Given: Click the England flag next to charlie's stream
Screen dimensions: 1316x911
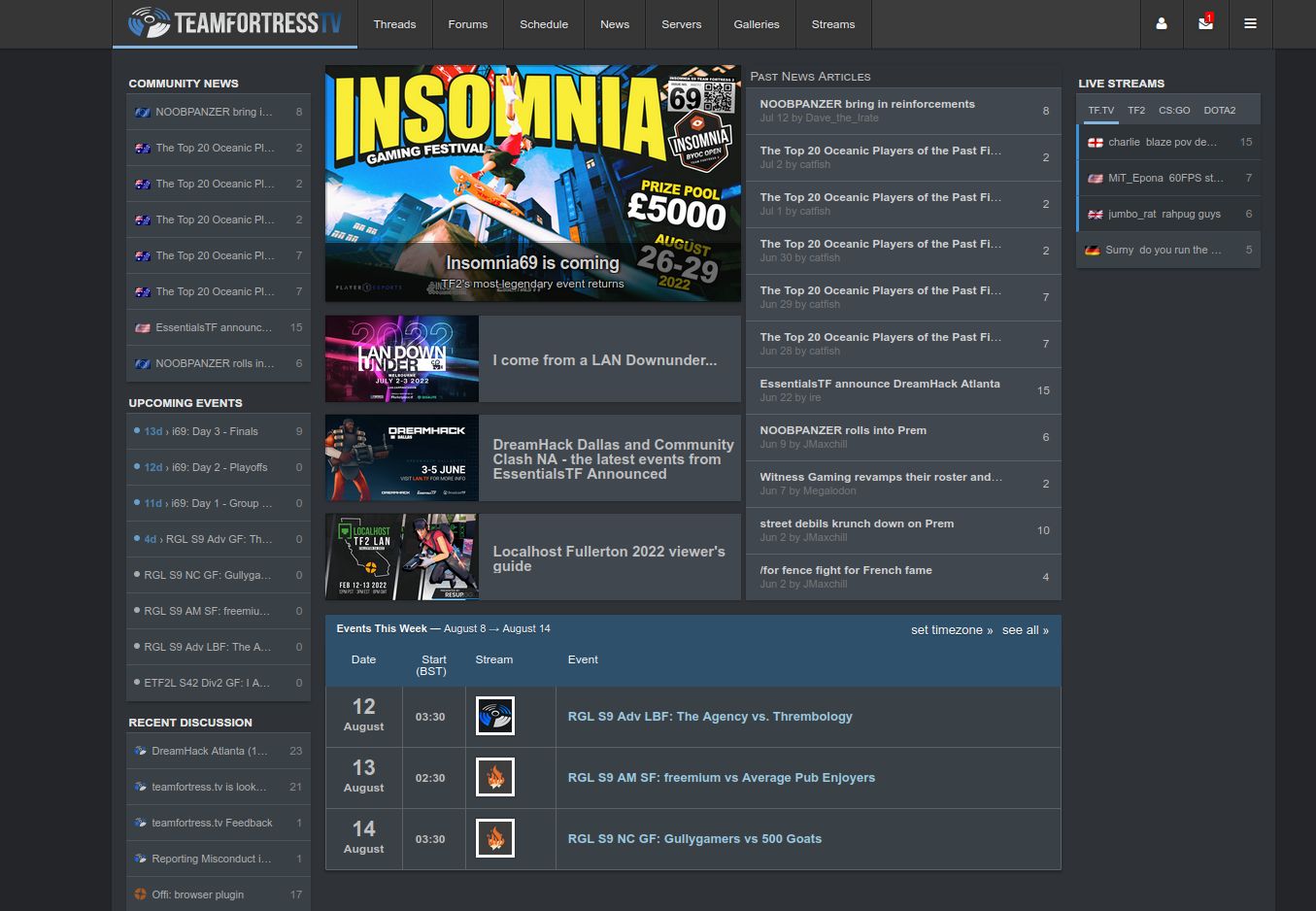Looking at the screenshot, I should 1094,142.
